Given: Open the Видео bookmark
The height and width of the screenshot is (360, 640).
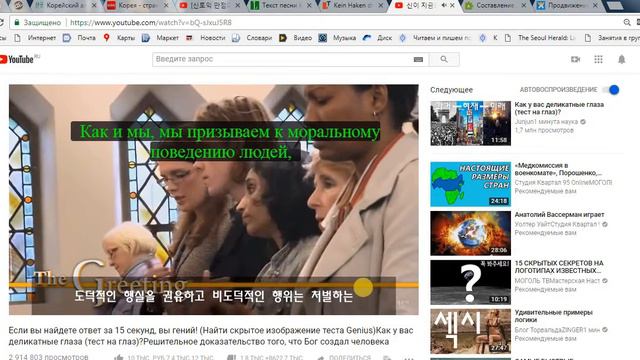Looking at the screenshot, I should pyautogui.click(x=296, y=38).
